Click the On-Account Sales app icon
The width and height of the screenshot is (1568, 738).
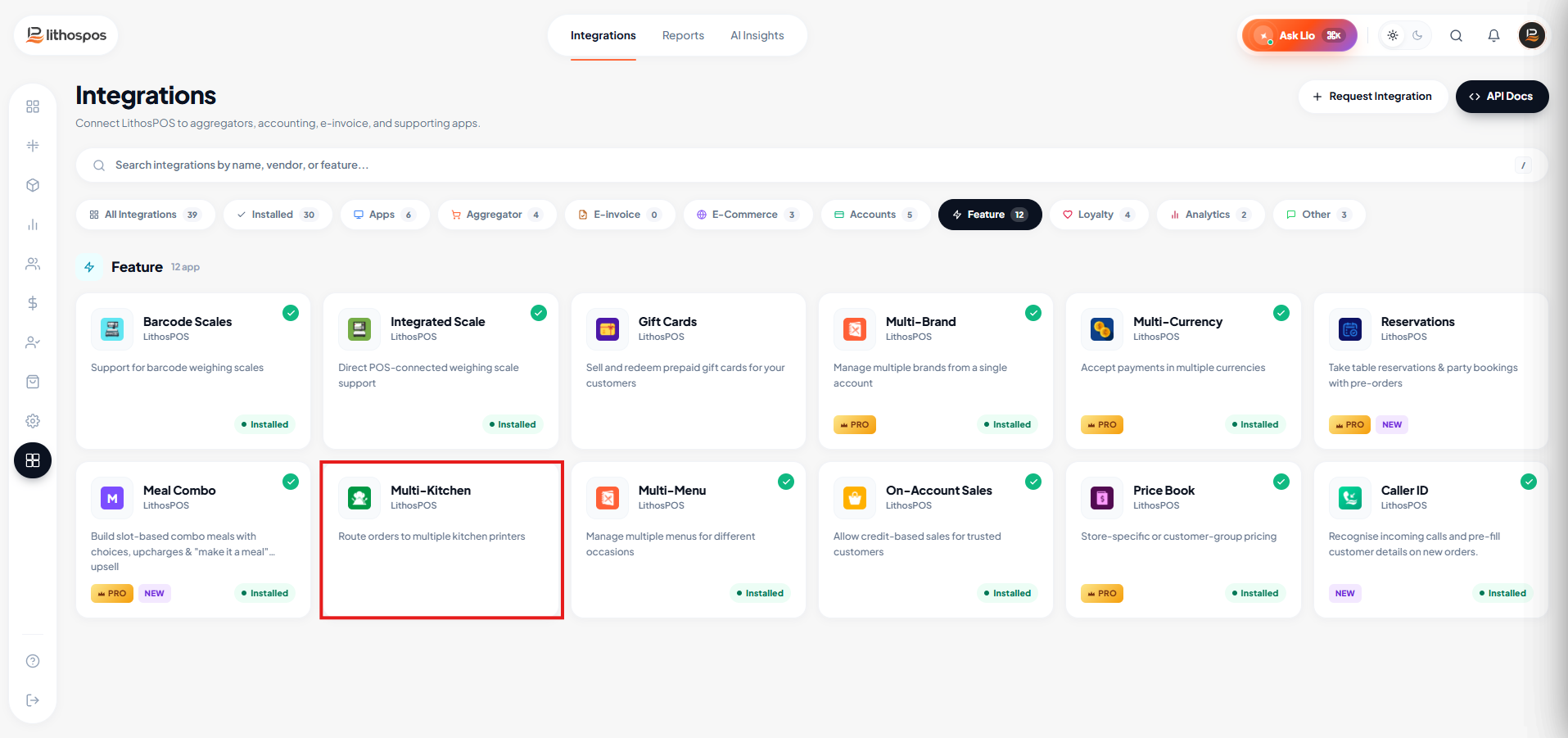pyautogui.click(x=855, y=498)
